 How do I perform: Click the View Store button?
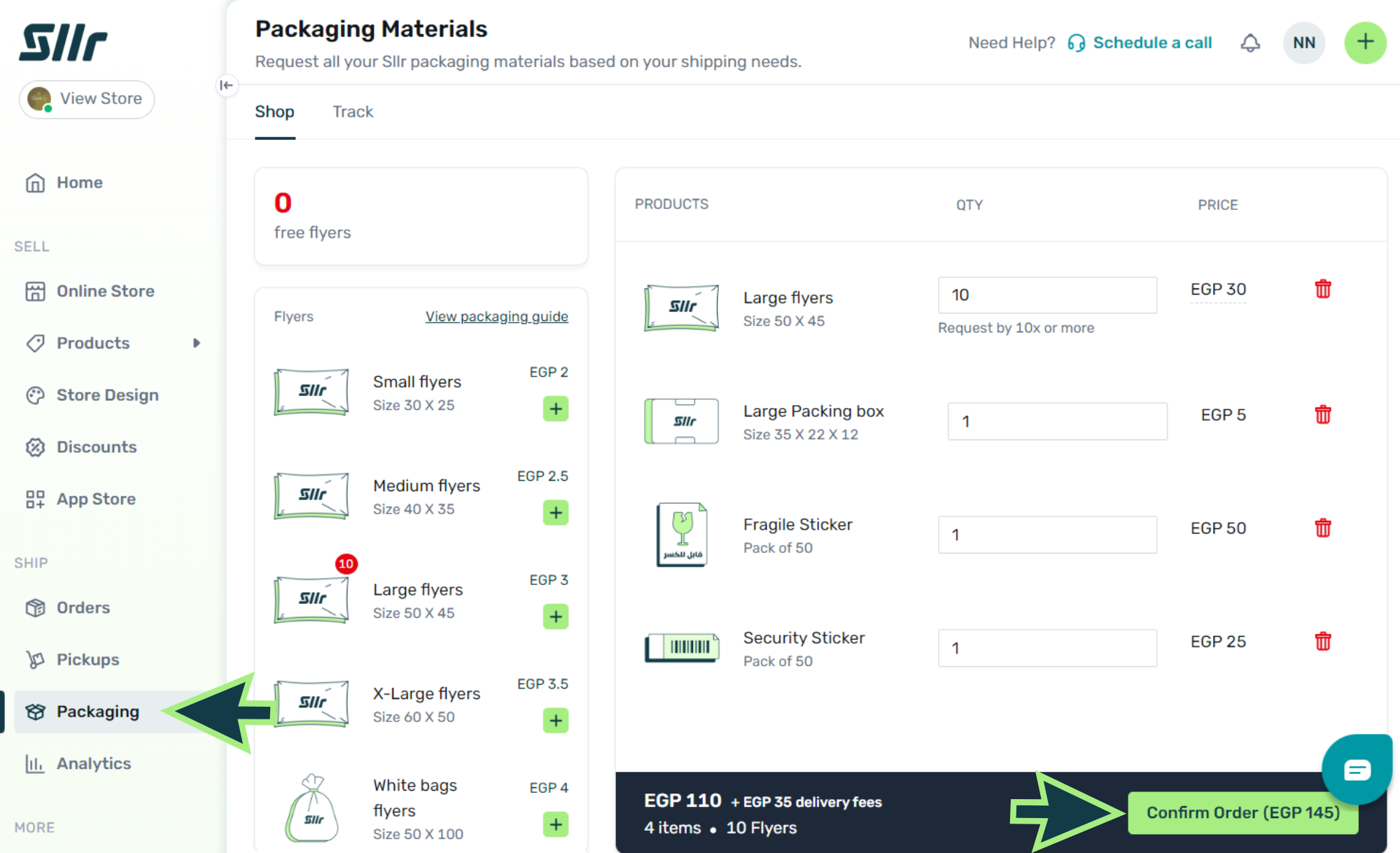tap(87, 99)
